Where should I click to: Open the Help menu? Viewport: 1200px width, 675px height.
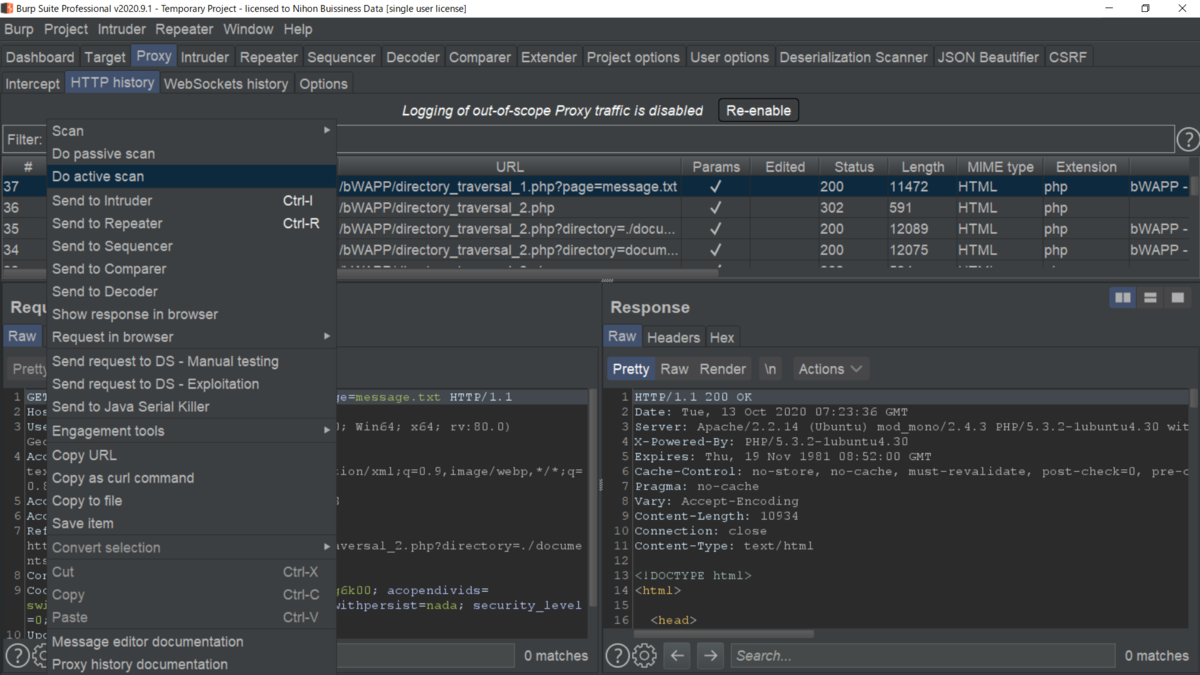click(298, 30)
